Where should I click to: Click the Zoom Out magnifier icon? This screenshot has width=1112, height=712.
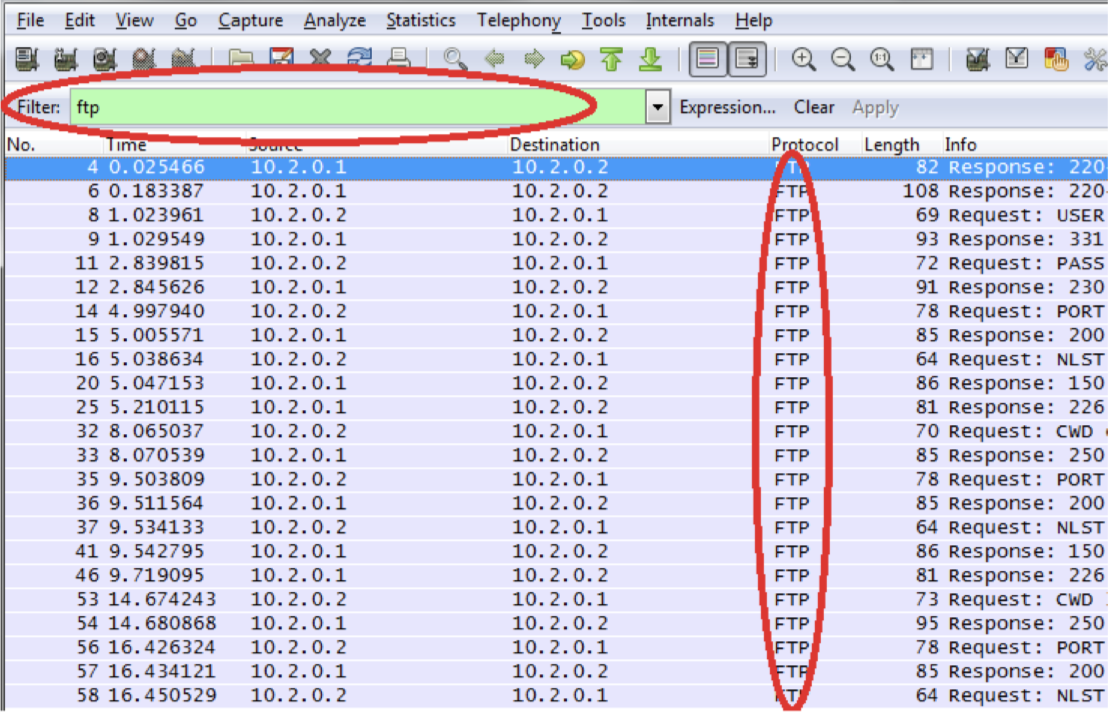(x=843, y=60)
